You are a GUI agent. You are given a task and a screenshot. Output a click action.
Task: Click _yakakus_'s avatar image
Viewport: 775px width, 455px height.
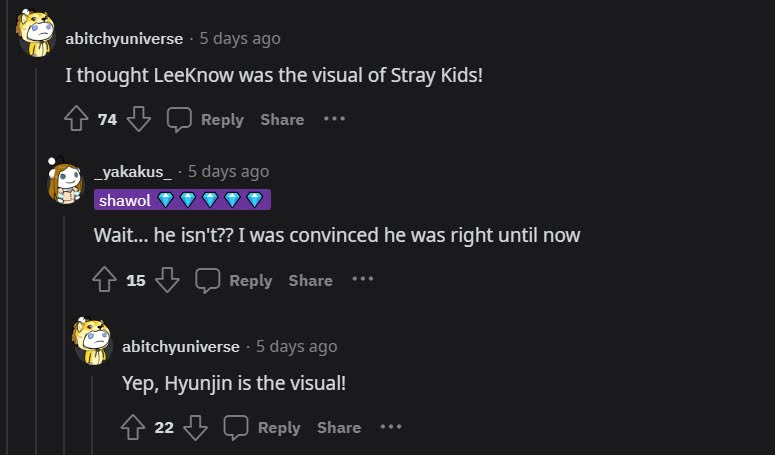(x=65, y=181)
